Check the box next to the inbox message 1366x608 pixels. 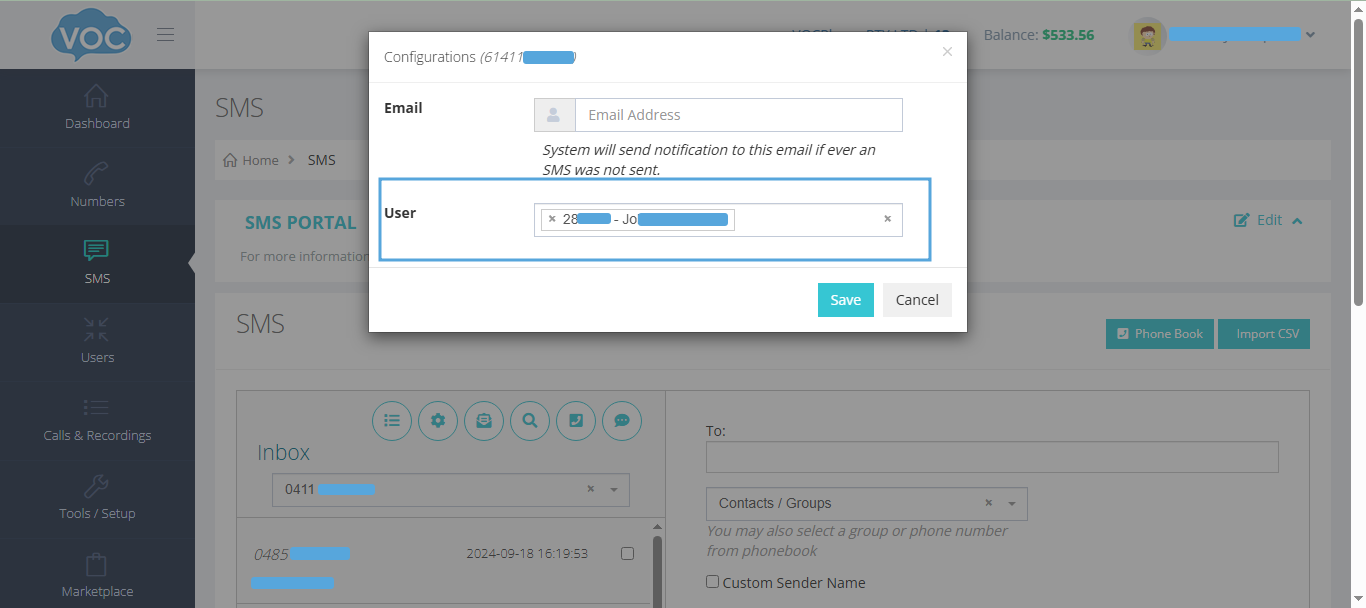(x=627, y=552)
